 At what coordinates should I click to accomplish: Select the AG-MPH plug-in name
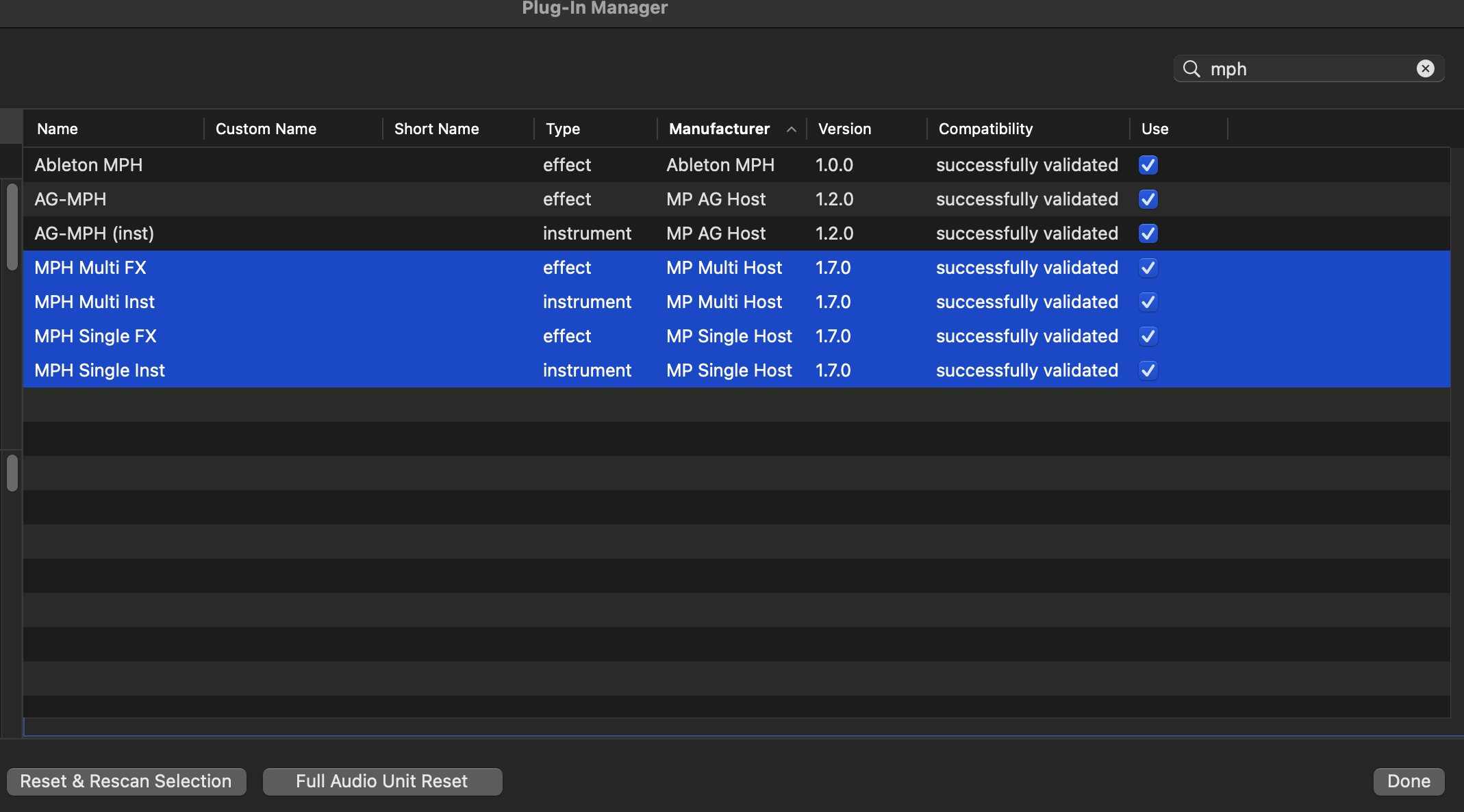[71, 199]
